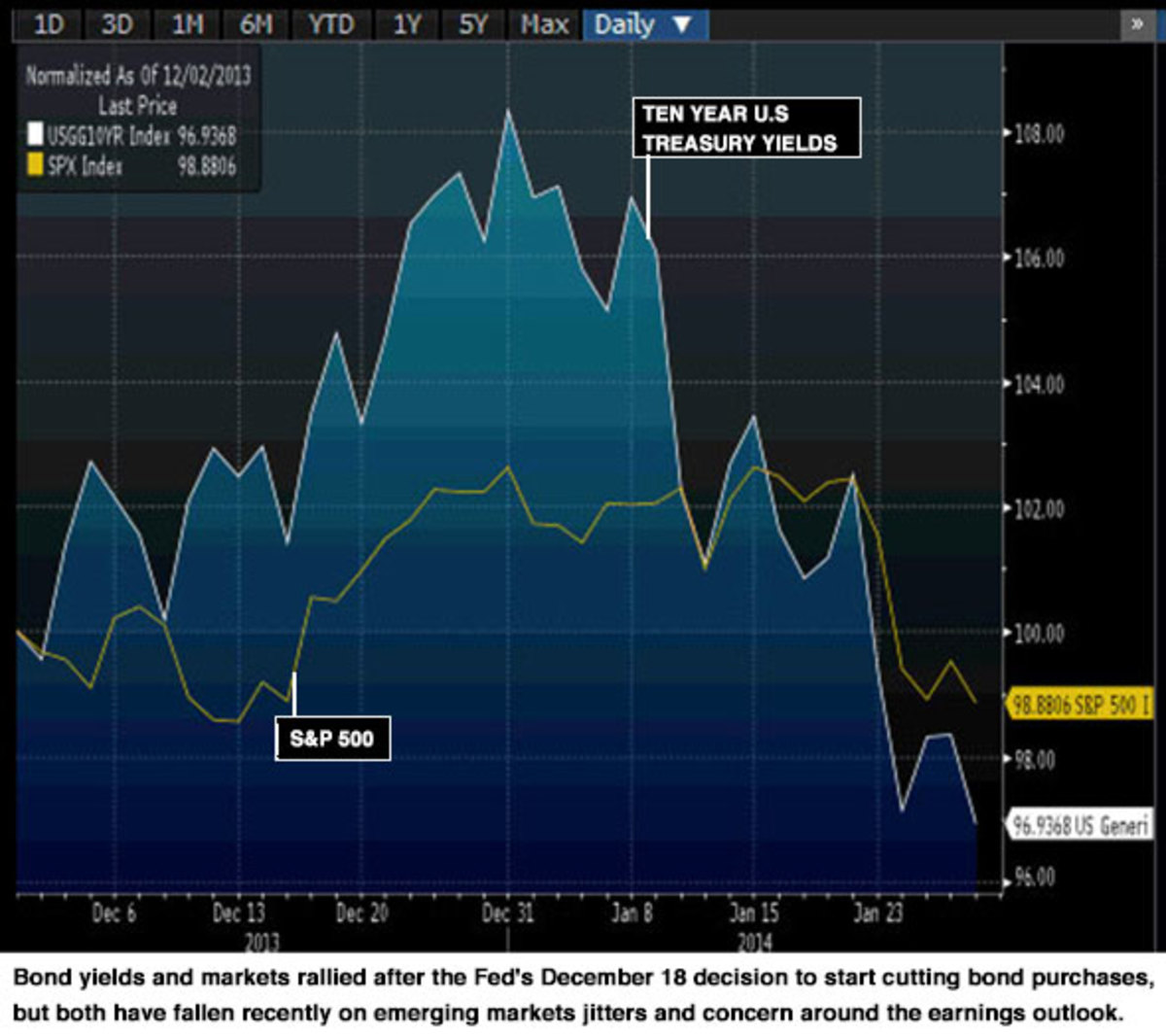Click the 96.9368 legend value
The image size is (1166, 1036).
tap(206, 135)
